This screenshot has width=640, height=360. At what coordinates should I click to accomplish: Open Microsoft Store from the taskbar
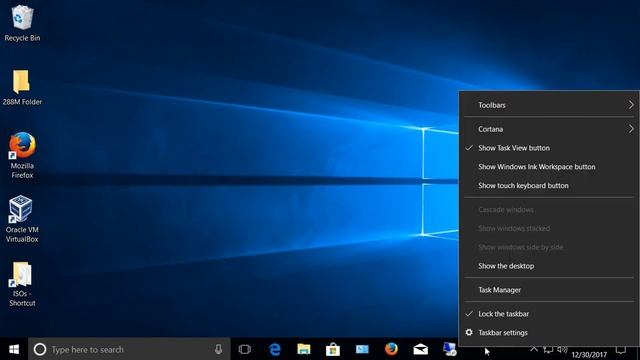[333, 349]
